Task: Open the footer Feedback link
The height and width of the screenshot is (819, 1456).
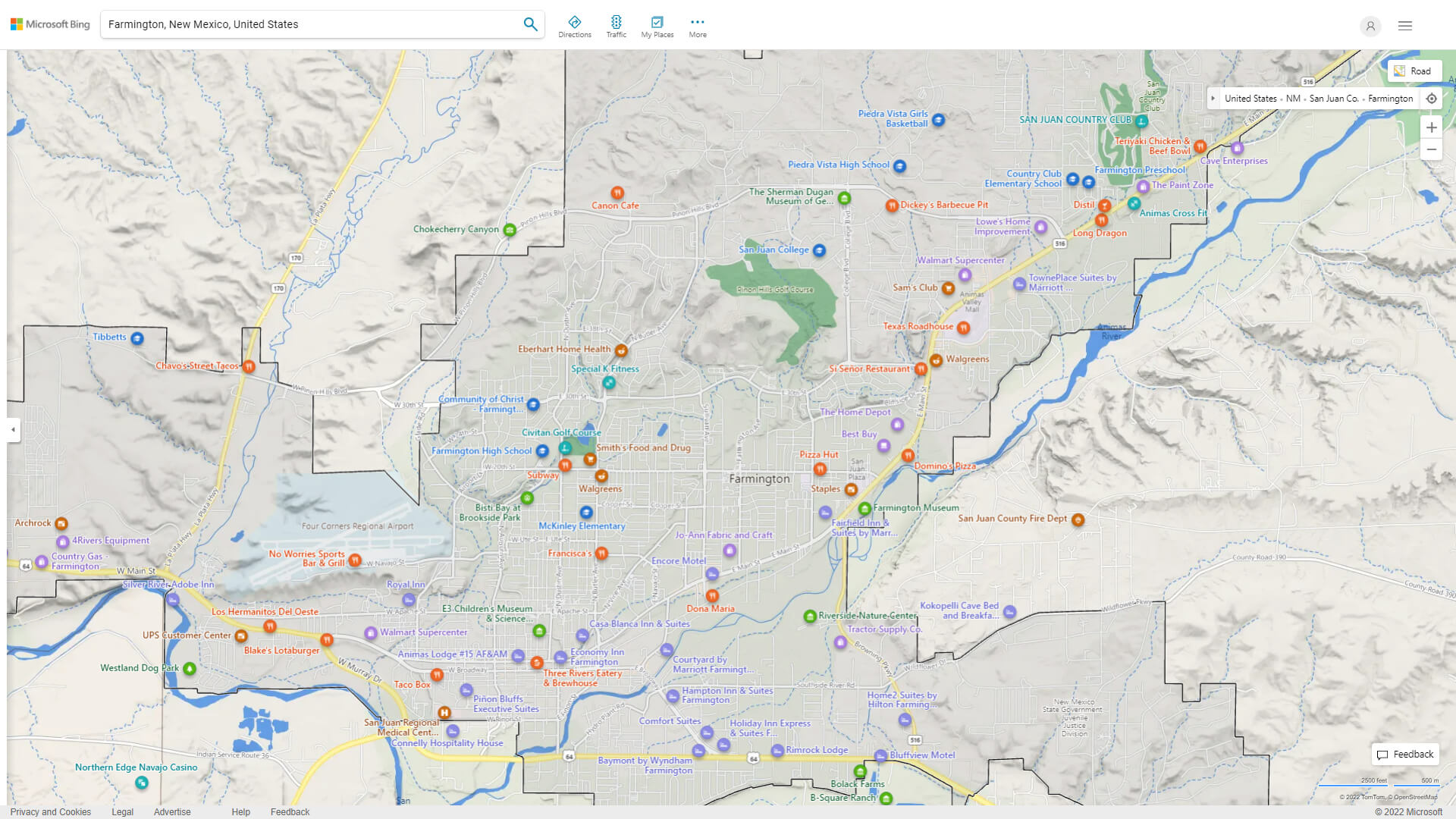Action: (x=290, y=811)
